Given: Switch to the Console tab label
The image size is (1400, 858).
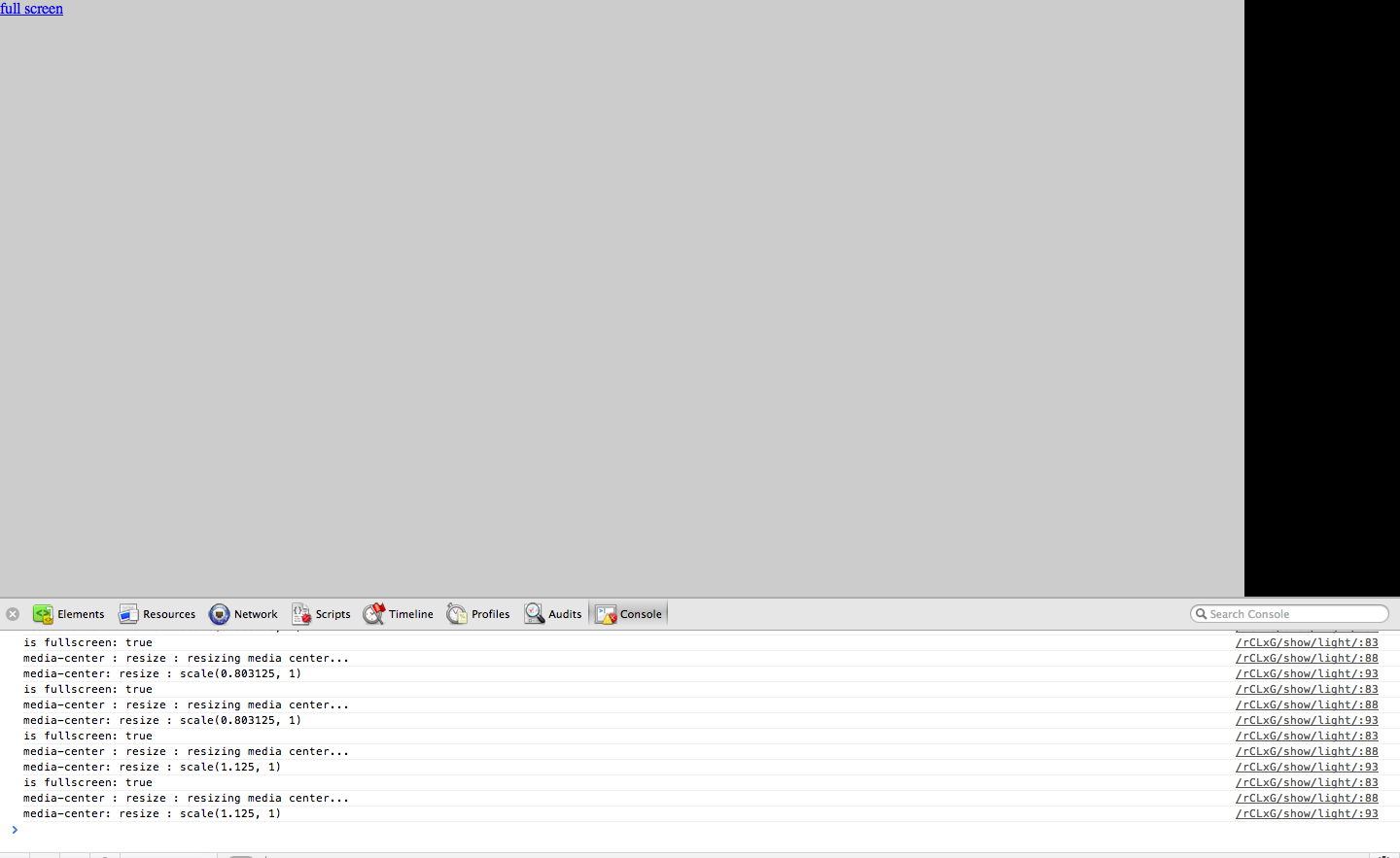Looking at the screenshot, I should click(641, 614).
